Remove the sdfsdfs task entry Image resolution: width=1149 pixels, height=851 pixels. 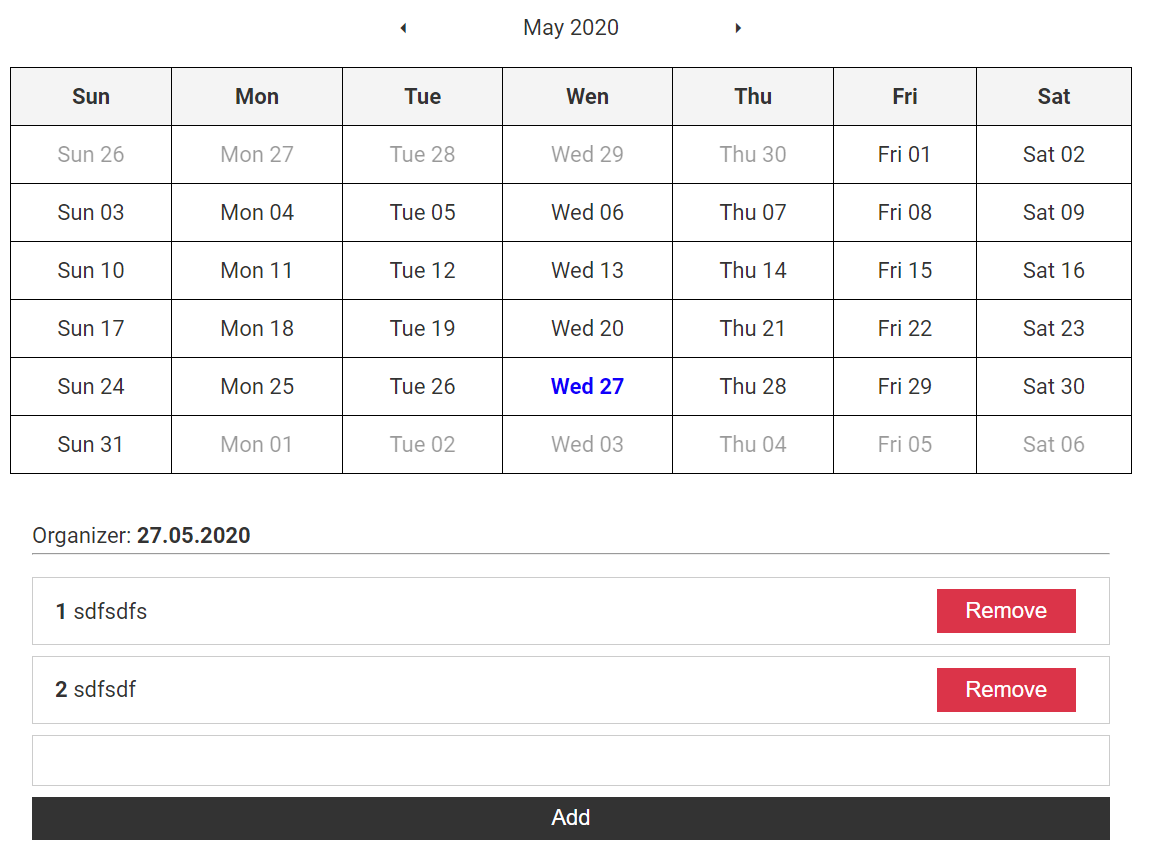point(1005,611)
